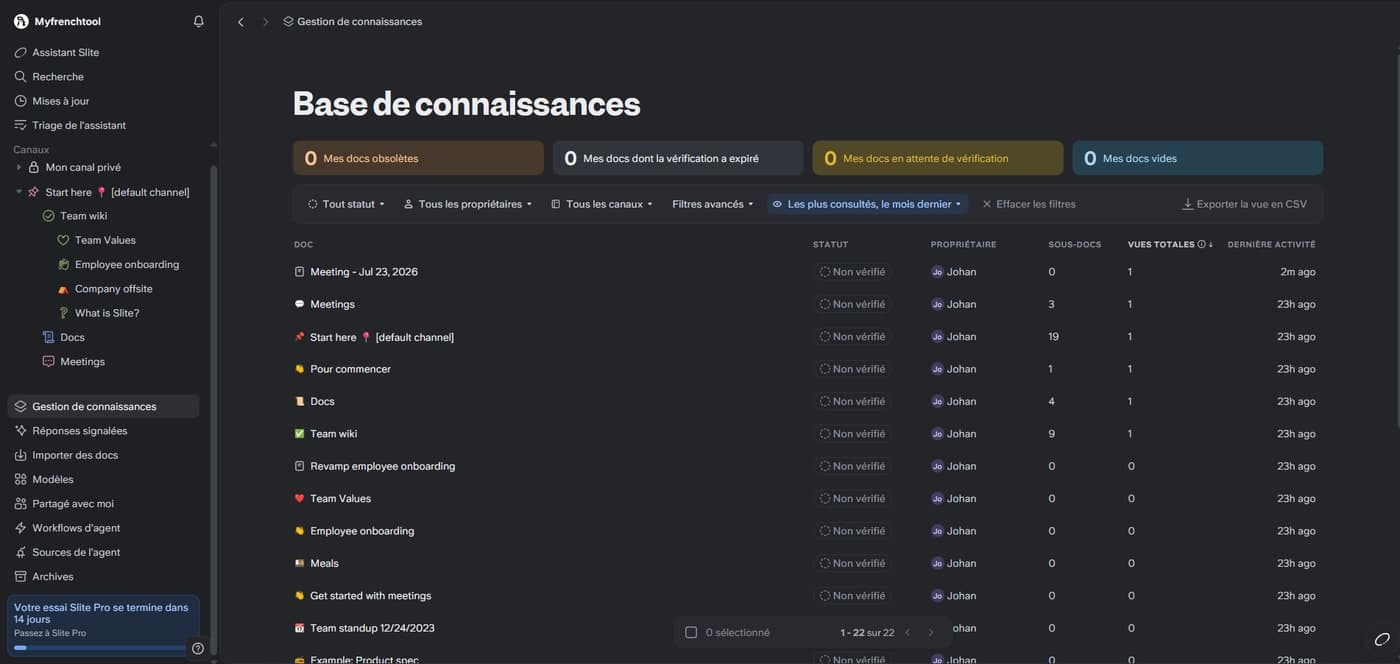This screenshot has width=1400, height=664.
Task: Click the Importer des docs icon
Action: [20, 455]
